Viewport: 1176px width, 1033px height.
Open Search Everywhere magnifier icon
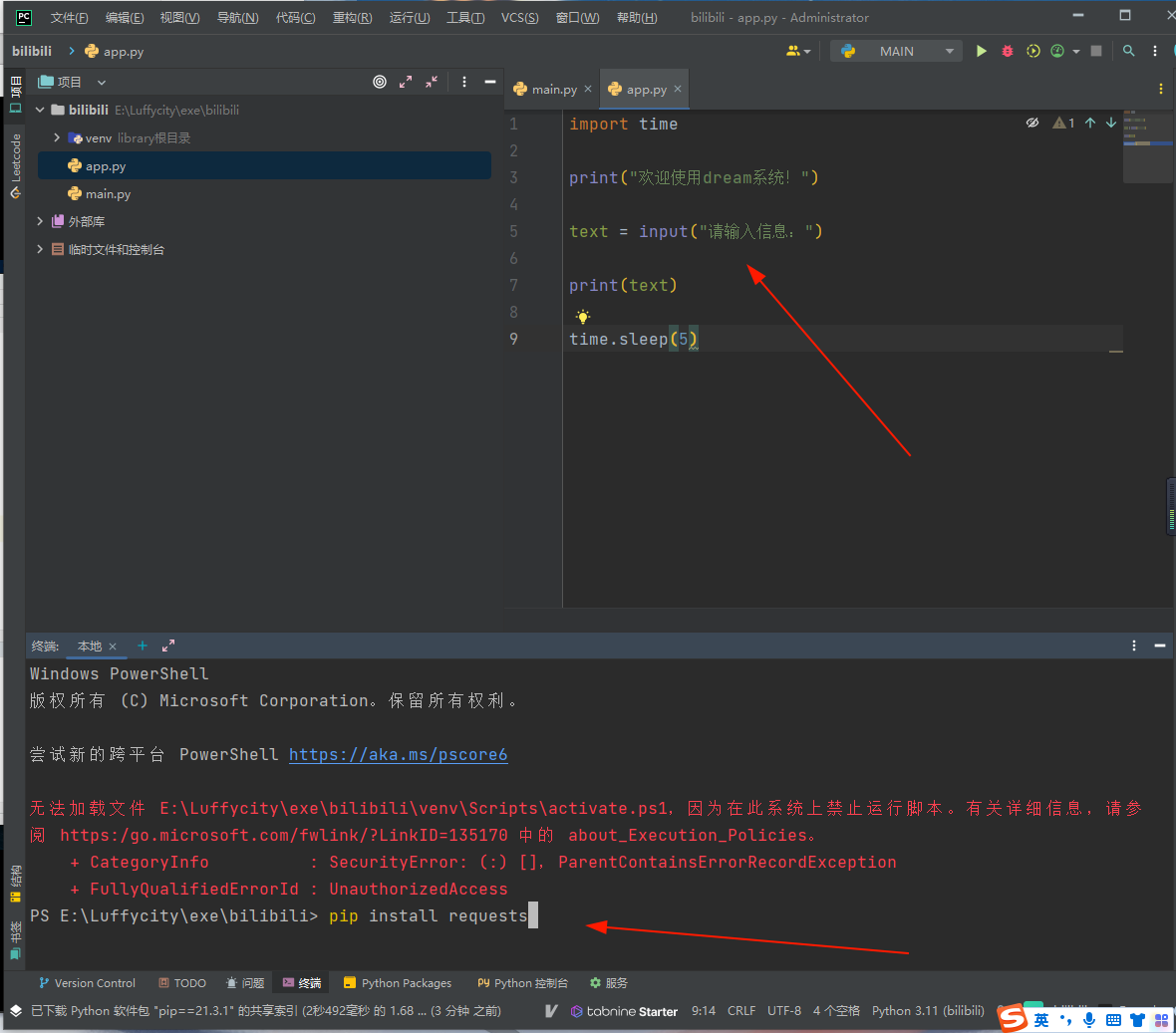click(x=1129, y=51)
